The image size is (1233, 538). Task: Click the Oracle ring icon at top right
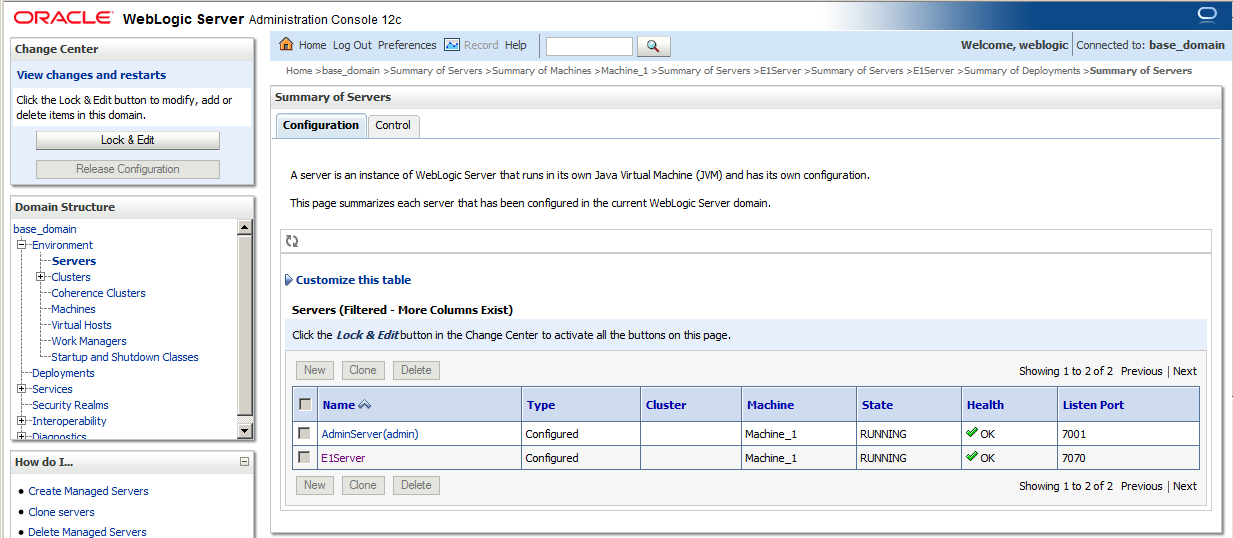(x=1207, y=13)
